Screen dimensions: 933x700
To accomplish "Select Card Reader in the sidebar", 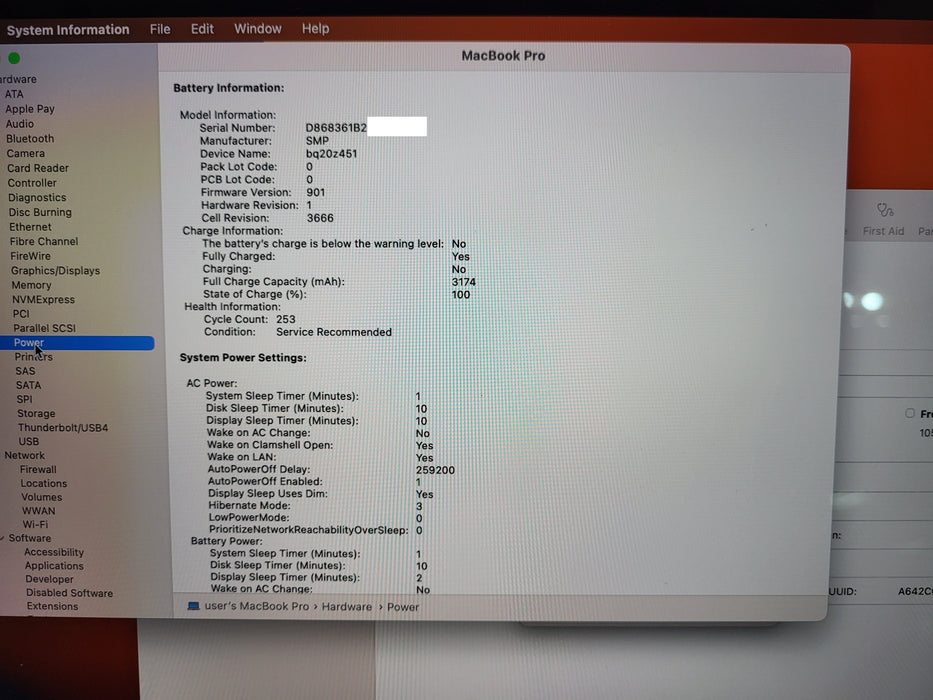I will (x=38, y=168).
